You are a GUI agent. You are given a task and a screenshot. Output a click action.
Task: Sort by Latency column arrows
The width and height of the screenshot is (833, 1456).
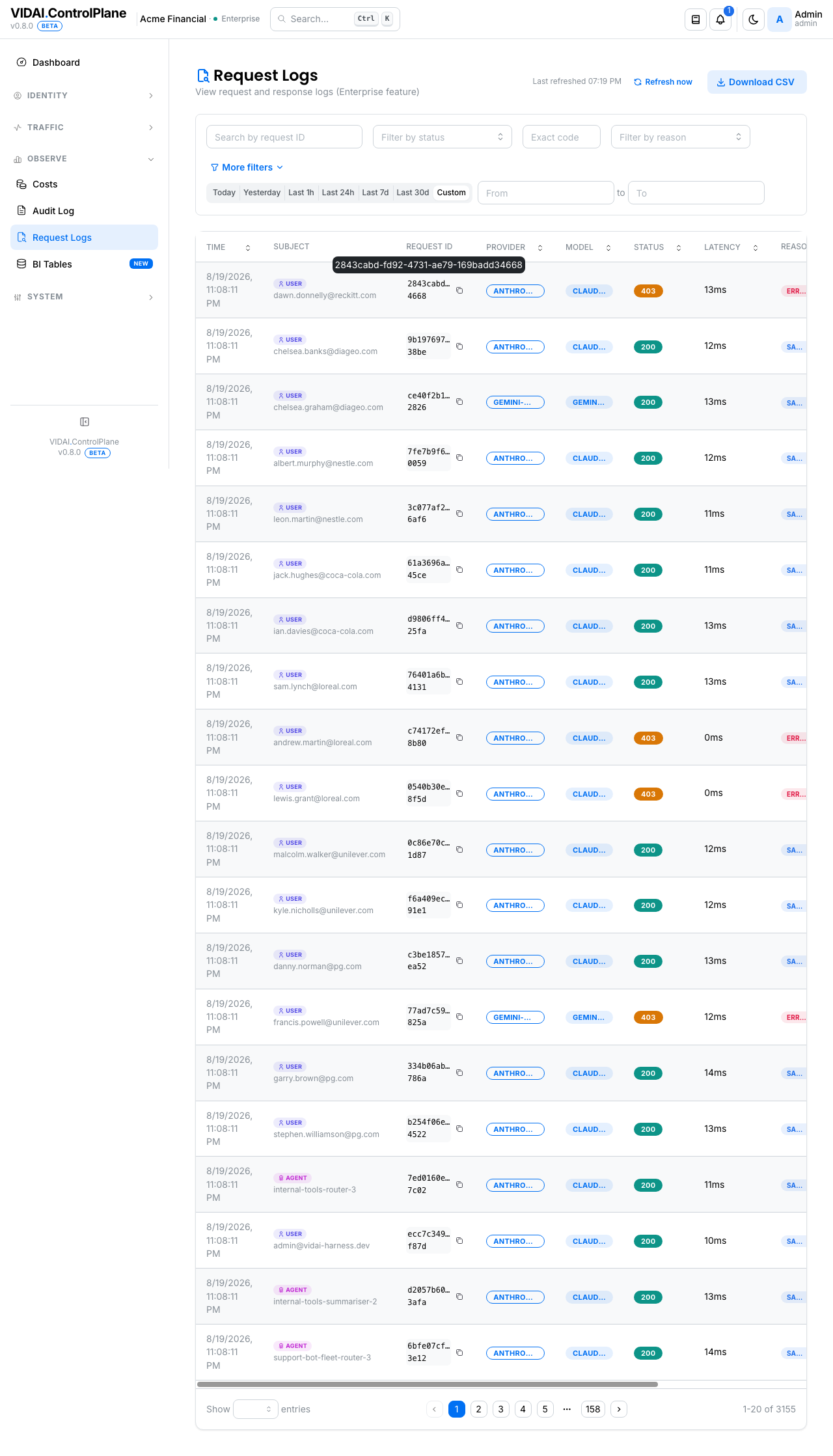pos(756,247)
